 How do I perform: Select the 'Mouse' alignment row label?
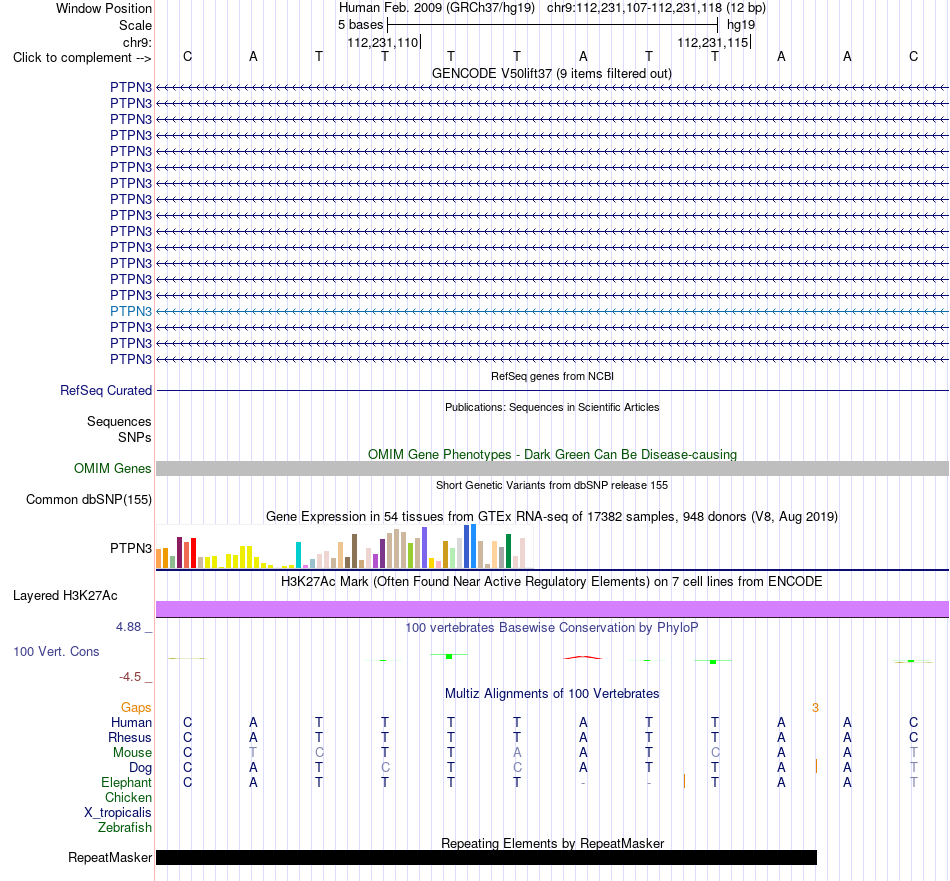pyautogui.click(x=132, y=753)
